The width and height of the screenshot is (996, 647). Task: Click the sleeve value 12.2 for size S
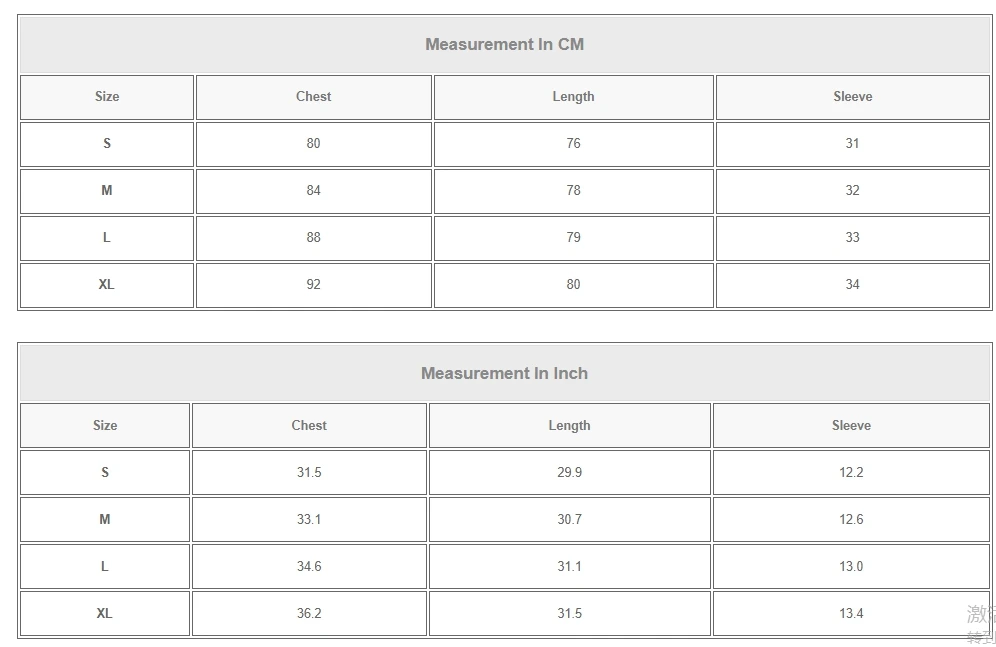(x=851, y=472)
